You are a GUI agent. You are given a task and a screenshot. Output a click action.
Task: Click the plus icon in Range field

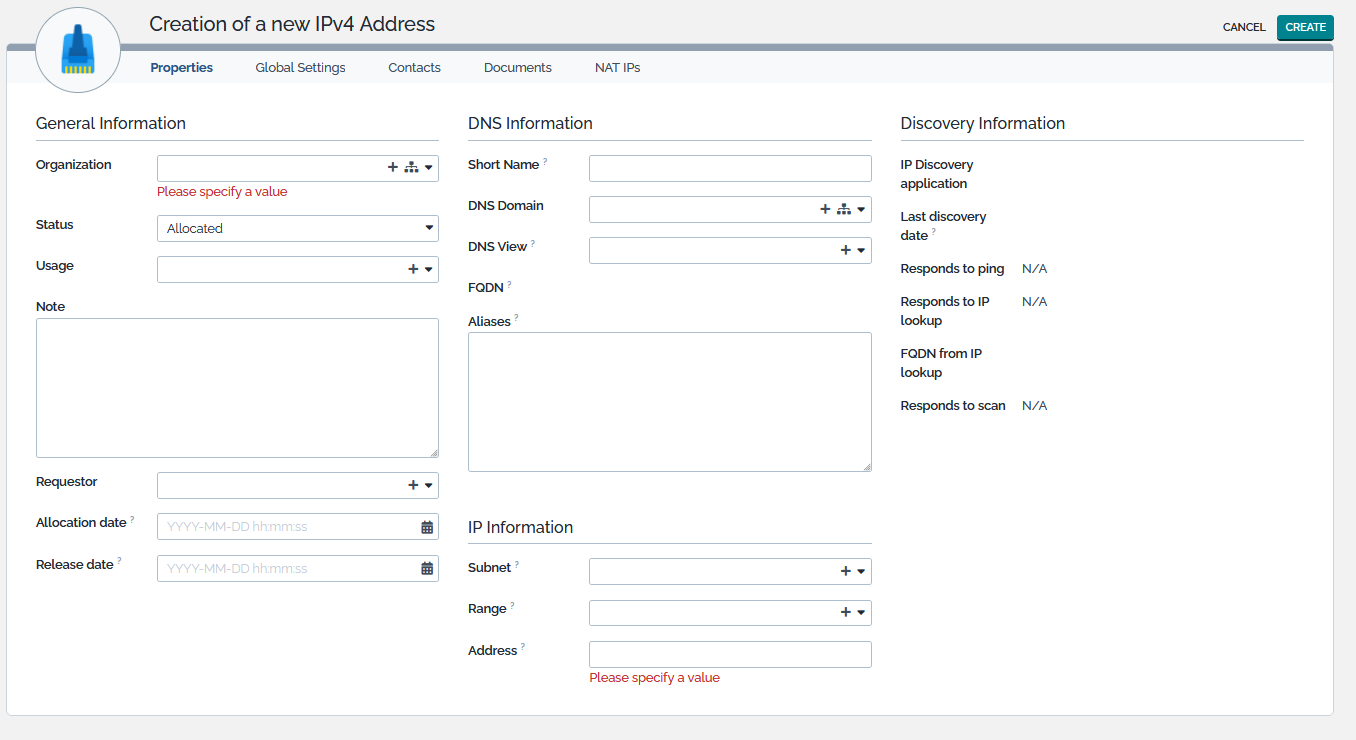tap(846, 612)
